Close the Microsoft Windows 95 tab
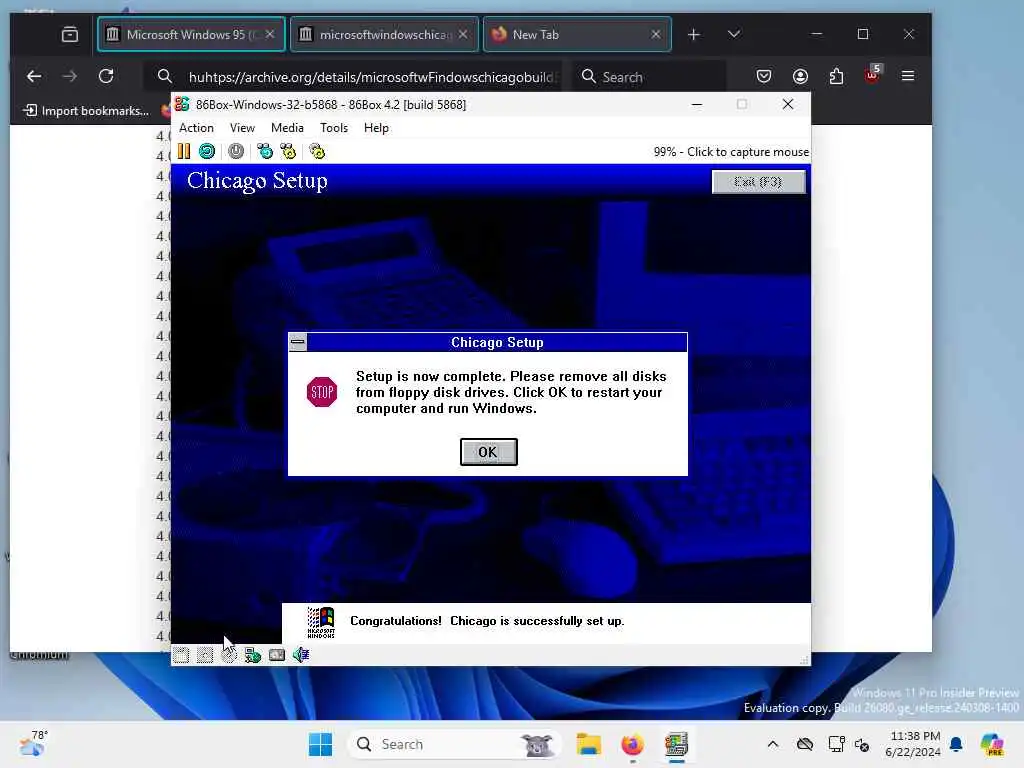Screen dimensions: 1024x768 click(270, 35)
